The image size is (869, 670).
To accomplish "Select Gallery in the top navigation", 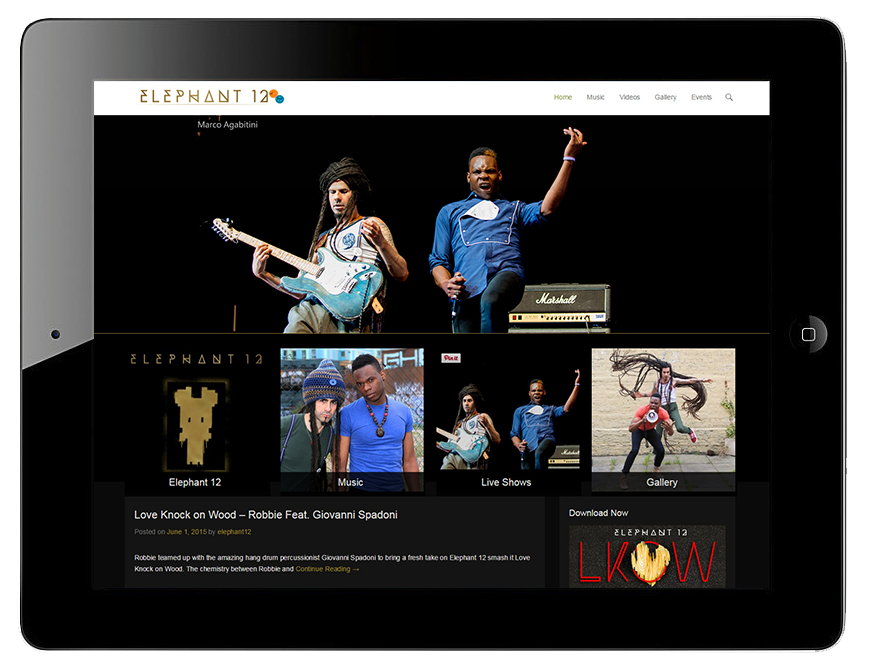I will tap(665, 97).
